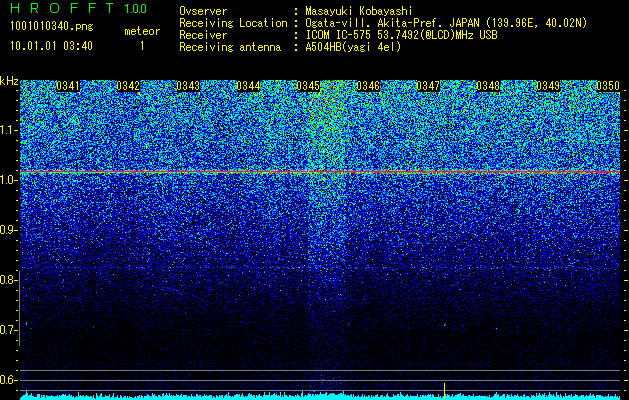629x400 pixels.
Task: Click the meteor count value 1
Action: [x=142, y=46]
